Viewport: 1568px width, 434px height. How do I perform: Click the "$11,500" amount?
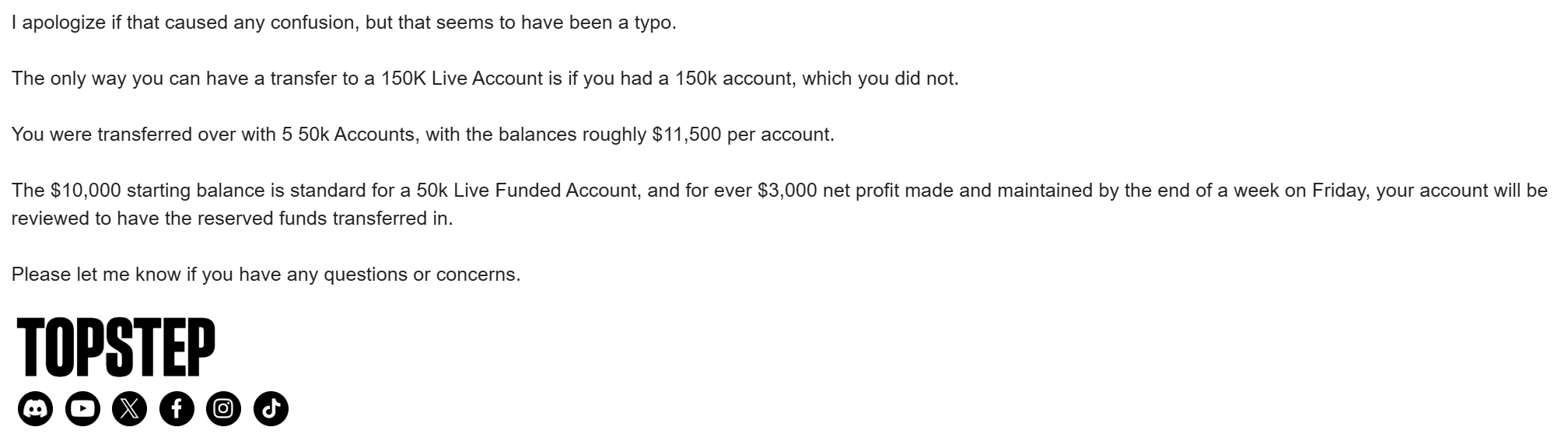(687, 135)
